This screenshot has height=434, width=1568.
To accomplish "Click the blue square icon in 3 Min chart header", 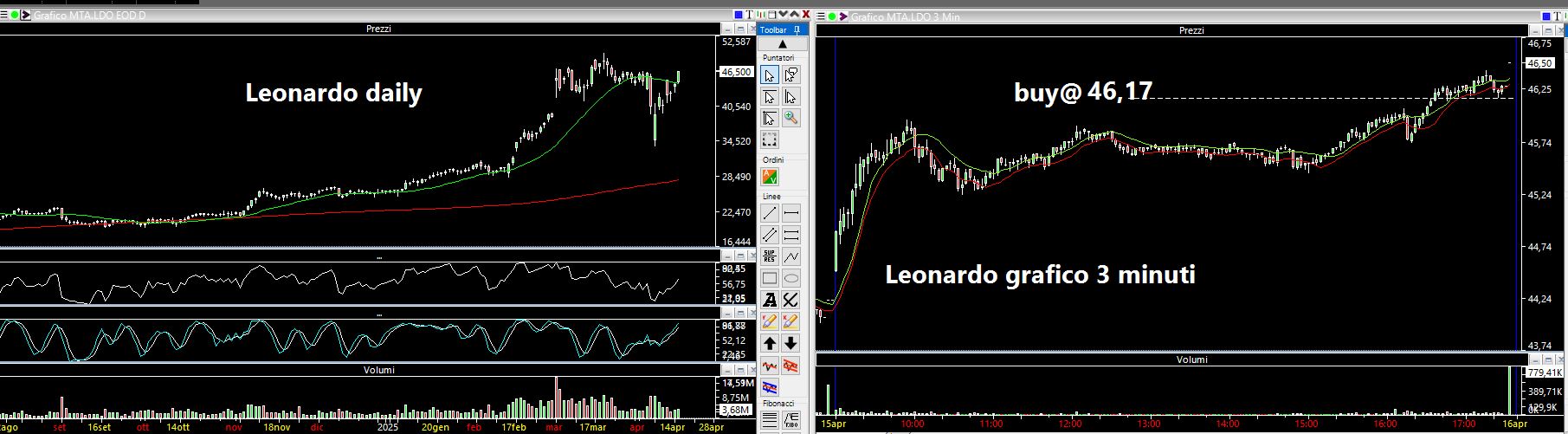I will [x=1548, y=16].
